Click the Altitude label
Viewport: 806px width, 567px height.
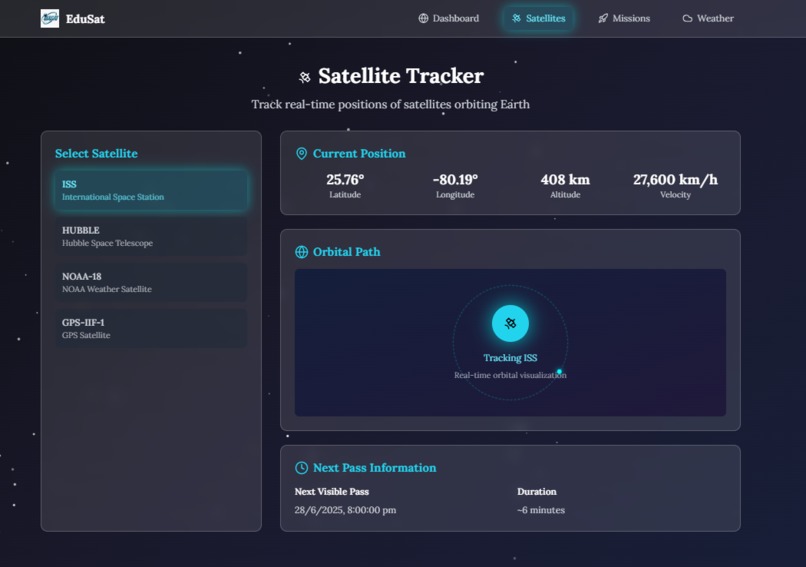click(x=565, y=195)
